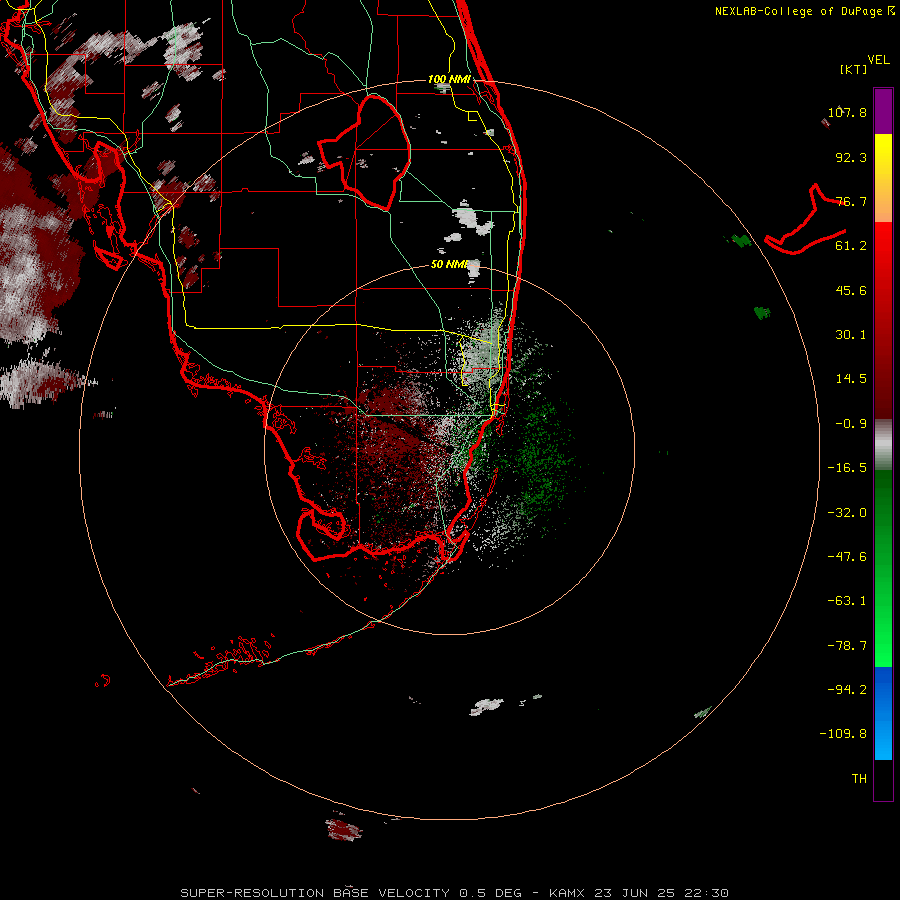Click the -47.6 scale value
The image size is (900, 900).
click(847, 557)
